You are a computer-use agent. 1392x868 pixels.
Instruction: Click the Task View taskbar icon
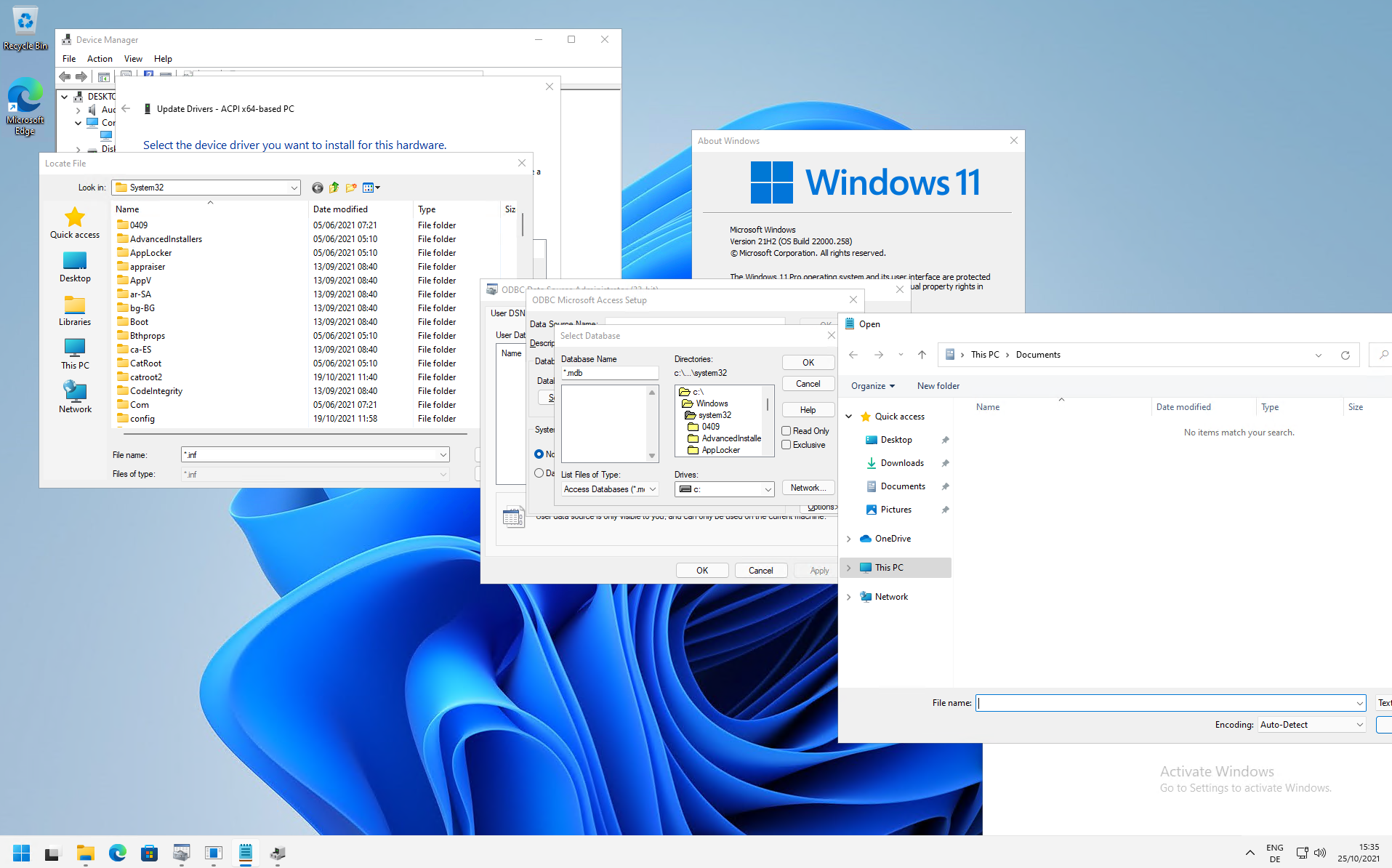point(54,853)
